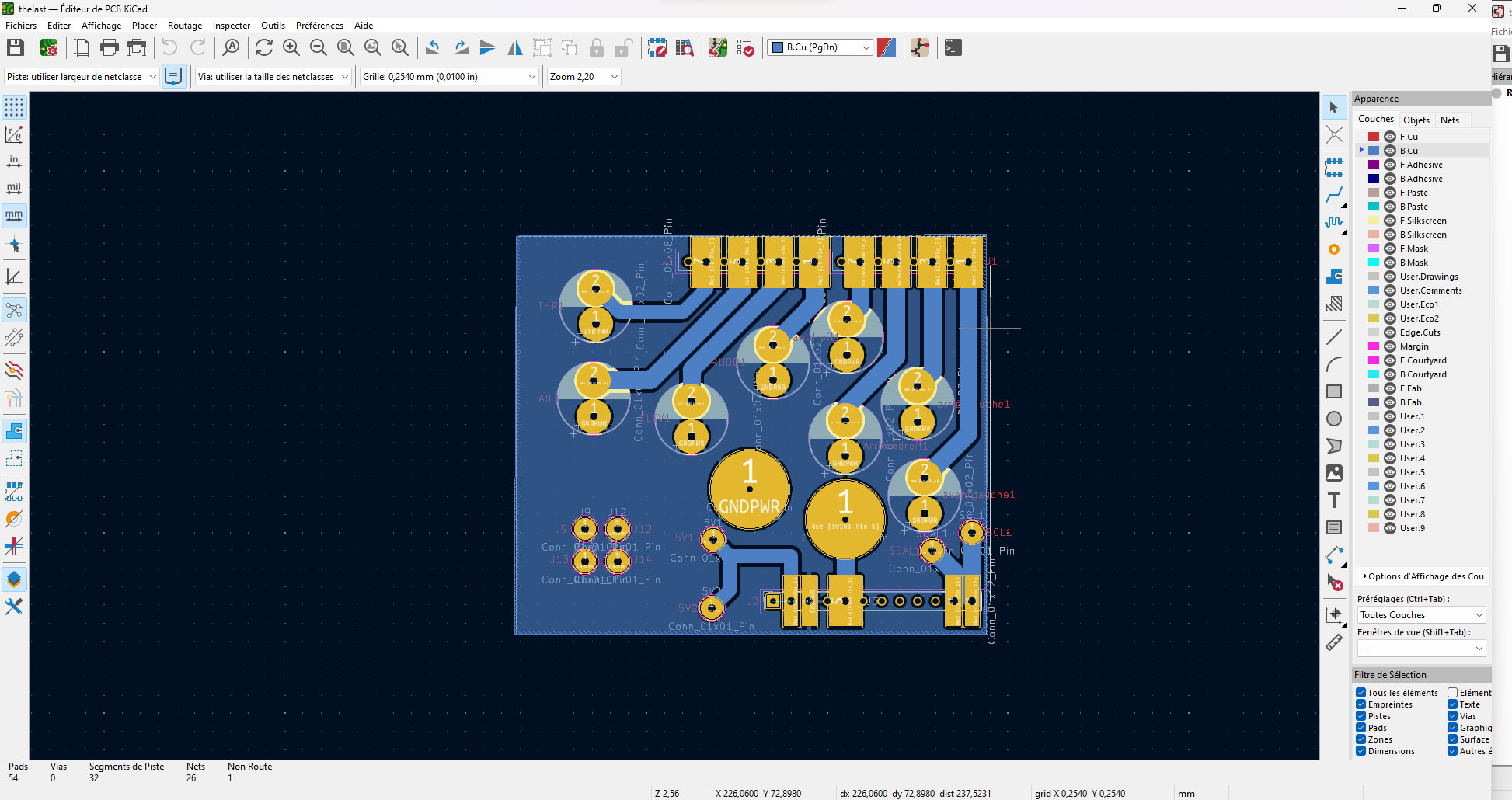Select the Add text tool

point(1334,500)
